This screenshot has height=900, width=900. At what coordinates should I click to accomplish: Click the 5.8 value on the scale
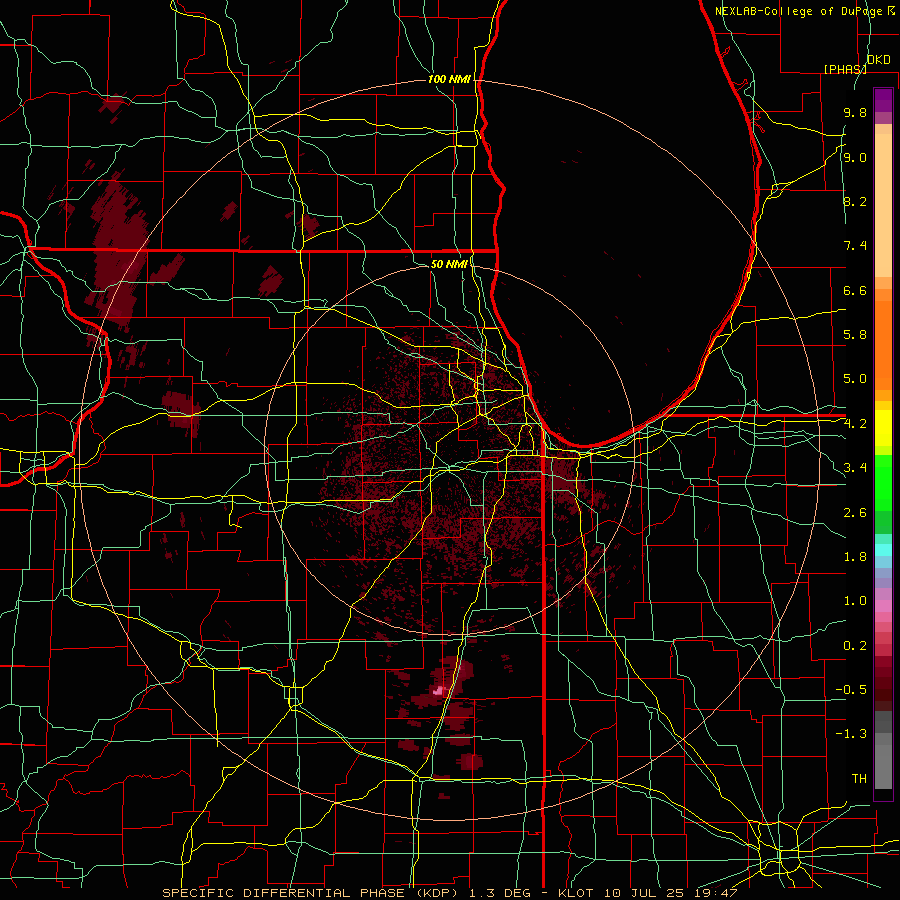click(x=855, y=335)
